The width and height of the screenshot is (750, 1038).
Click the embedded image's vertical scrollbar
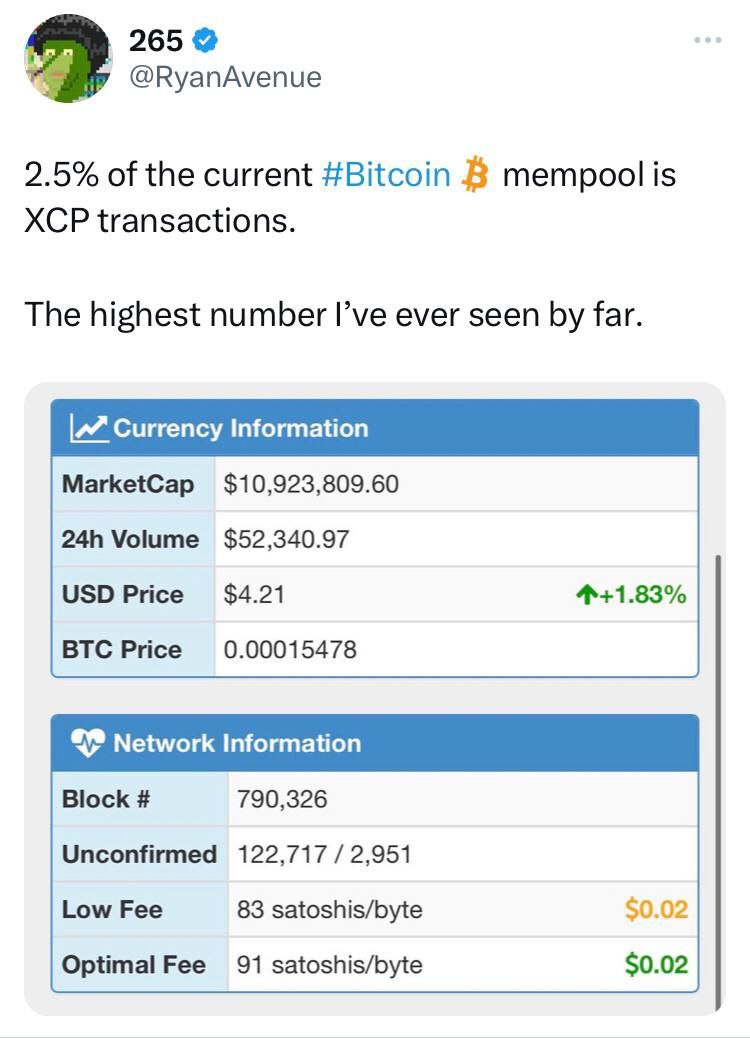point(718,782)
